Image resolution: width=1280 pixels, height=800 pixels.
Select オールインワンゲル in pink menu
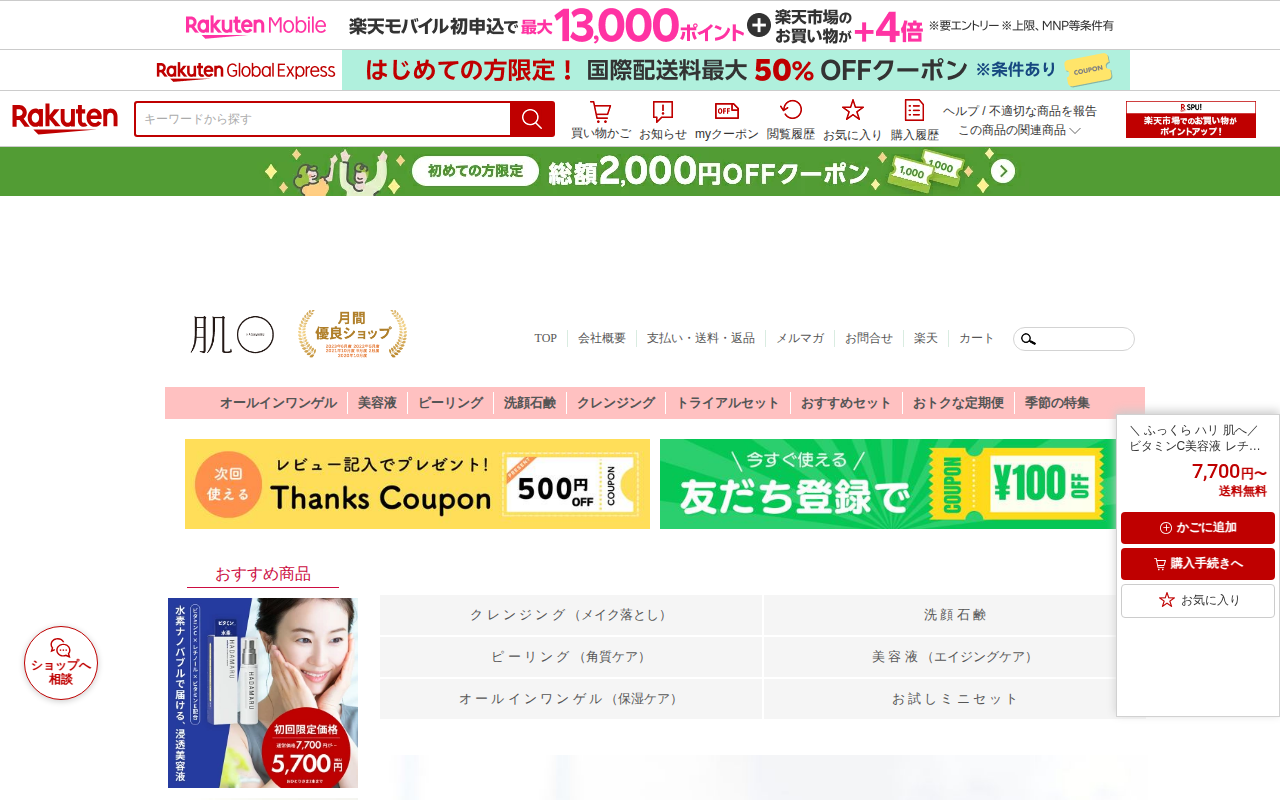[x=278, y=403]
